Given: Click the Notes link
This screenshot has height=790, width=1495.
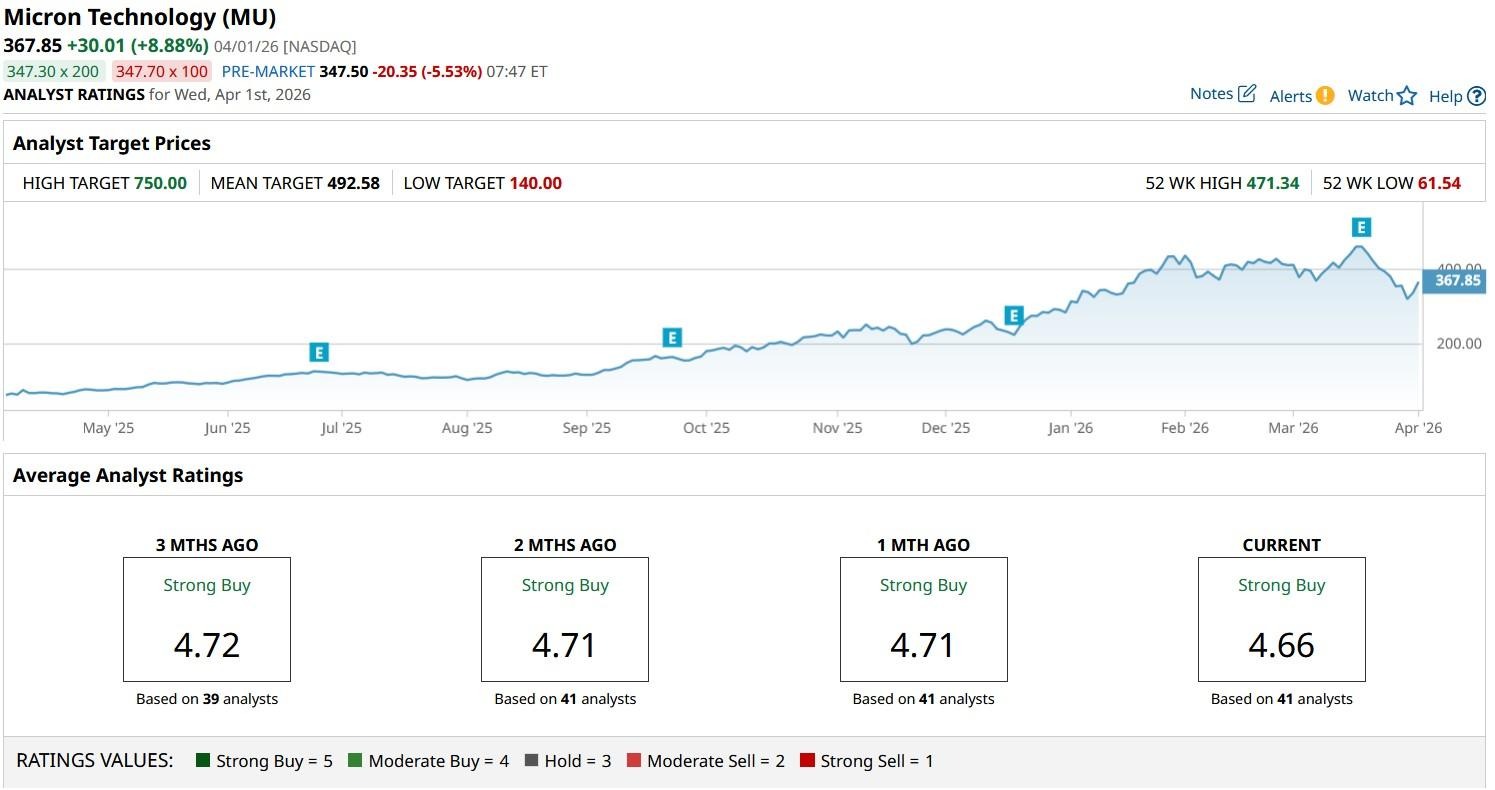Looking at the screenshot, I should (x=1211, y=94).
